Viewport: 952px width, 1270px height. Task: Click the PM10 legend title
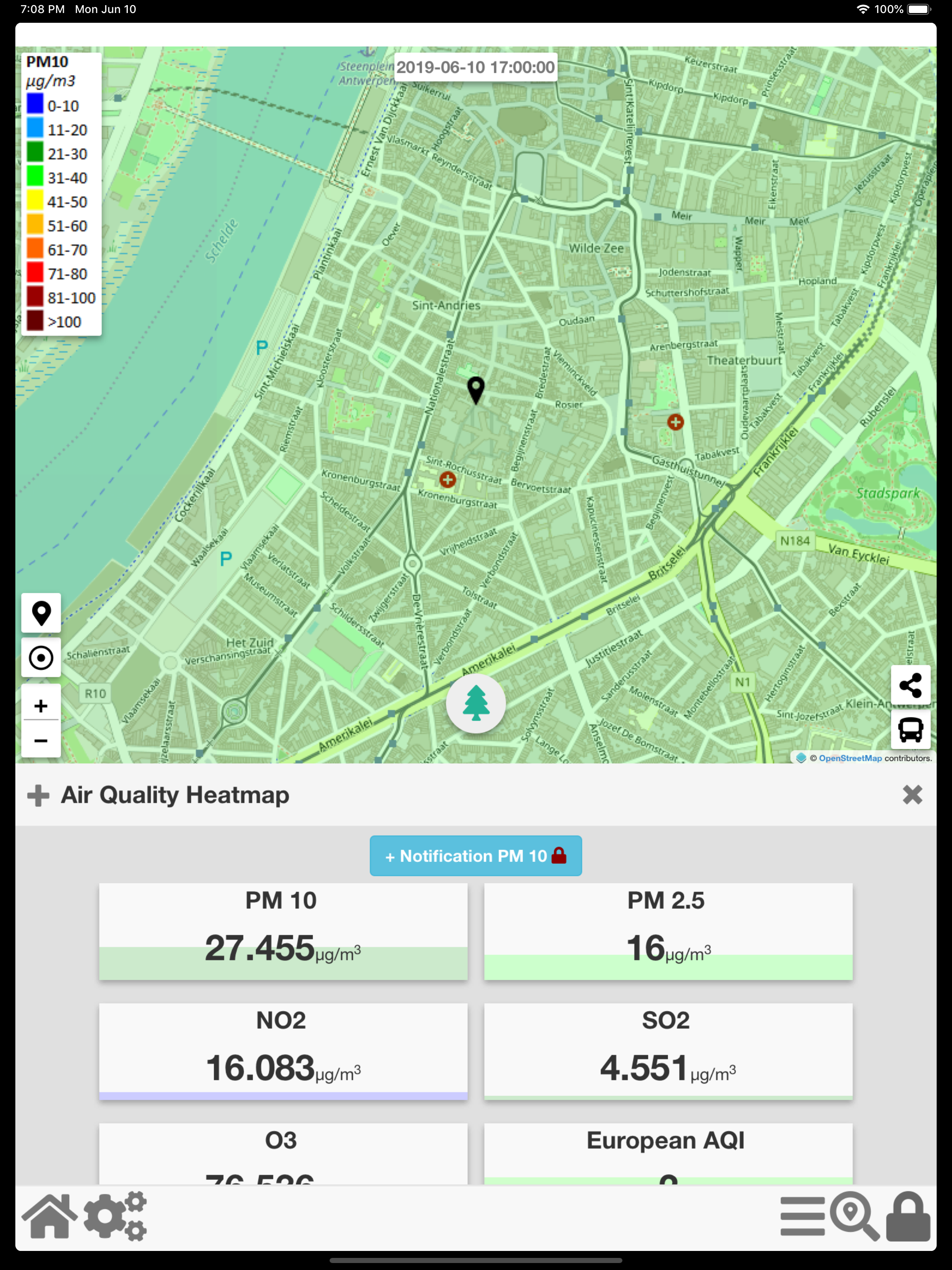click(47, 61)
